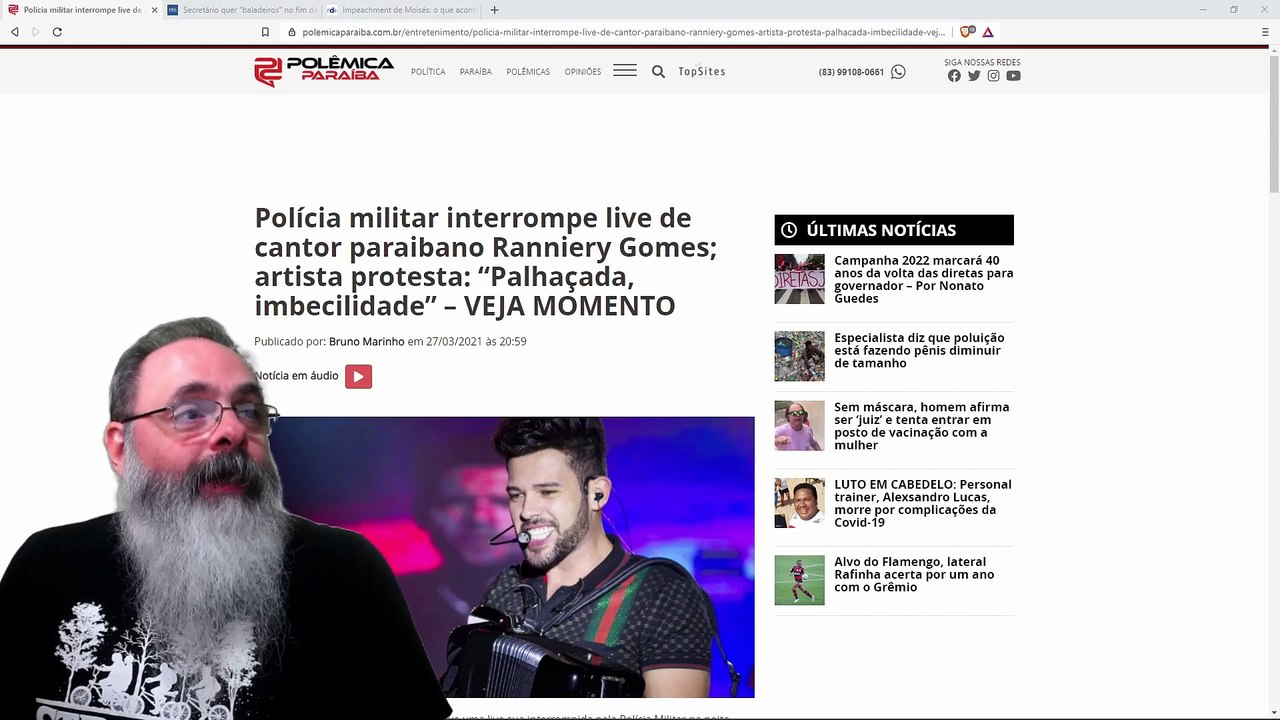Play the Notícia em áudio button
This screenshot has width=1280, height=720.
358,376
